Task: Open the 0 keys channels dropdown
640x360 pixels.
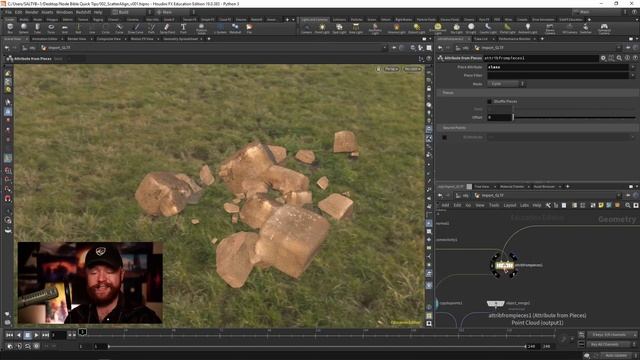Action: (x=611, y=335)
